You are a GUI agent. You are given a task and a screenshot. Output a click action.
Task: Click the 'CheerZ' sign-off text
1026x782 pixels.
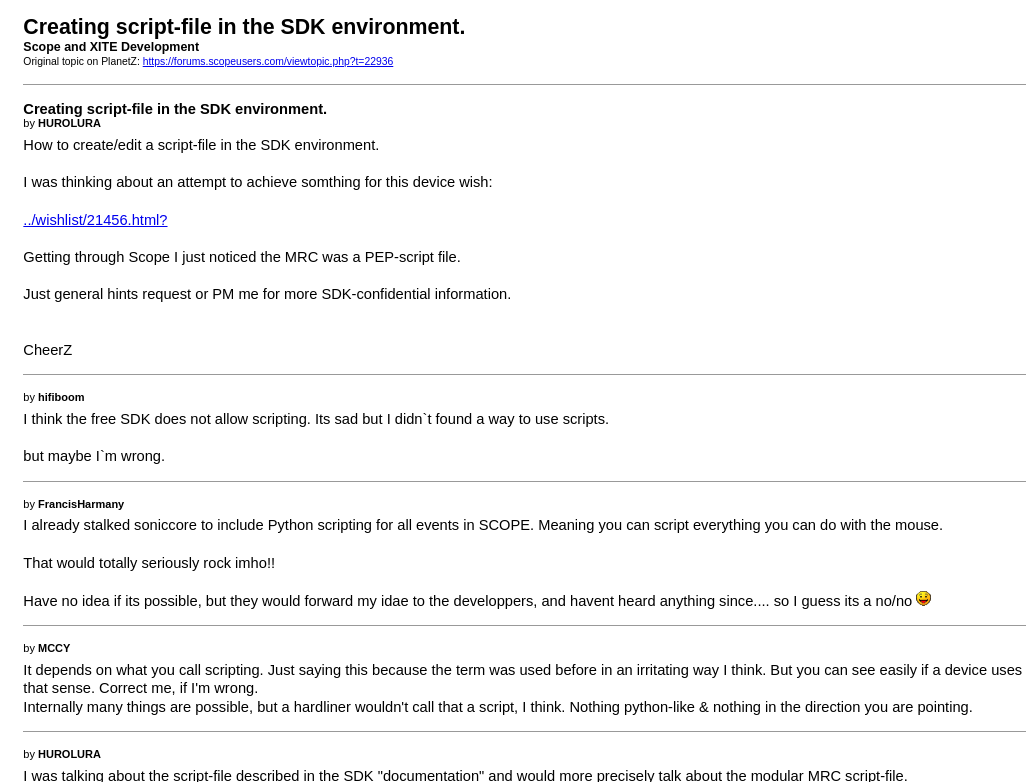coord(48,350)
